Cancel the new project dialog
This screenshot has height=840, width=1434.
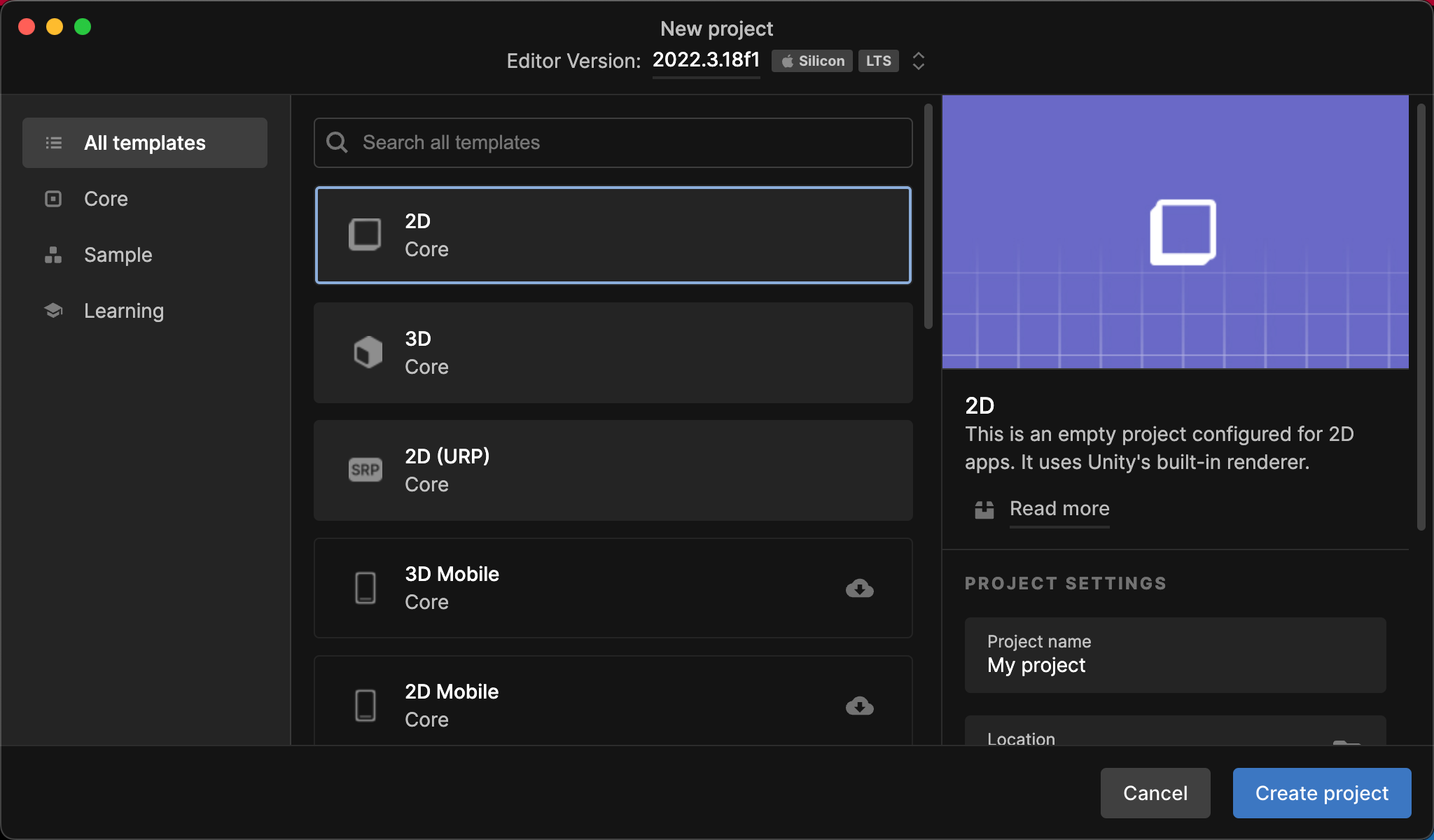click(x=1155, y=793)
